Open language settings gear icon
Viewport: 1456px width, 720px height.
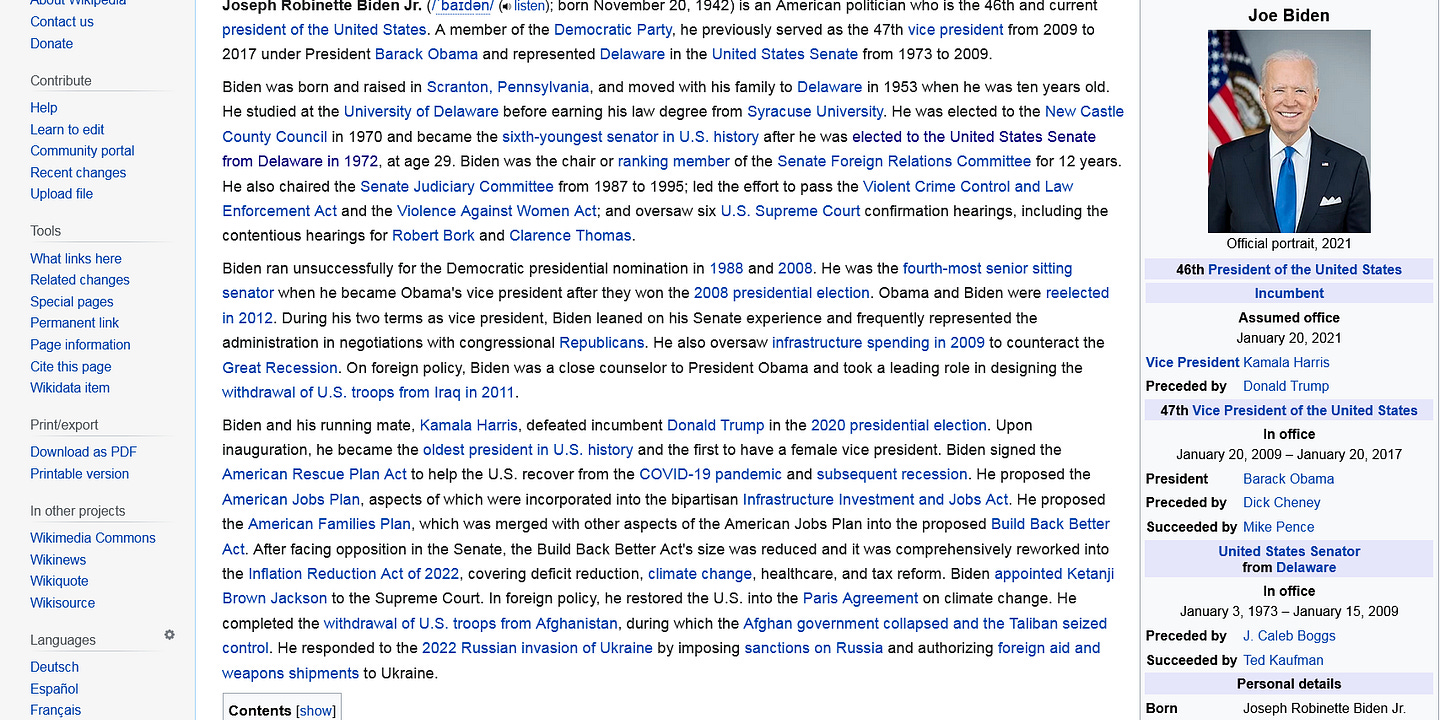click(170, 635)
